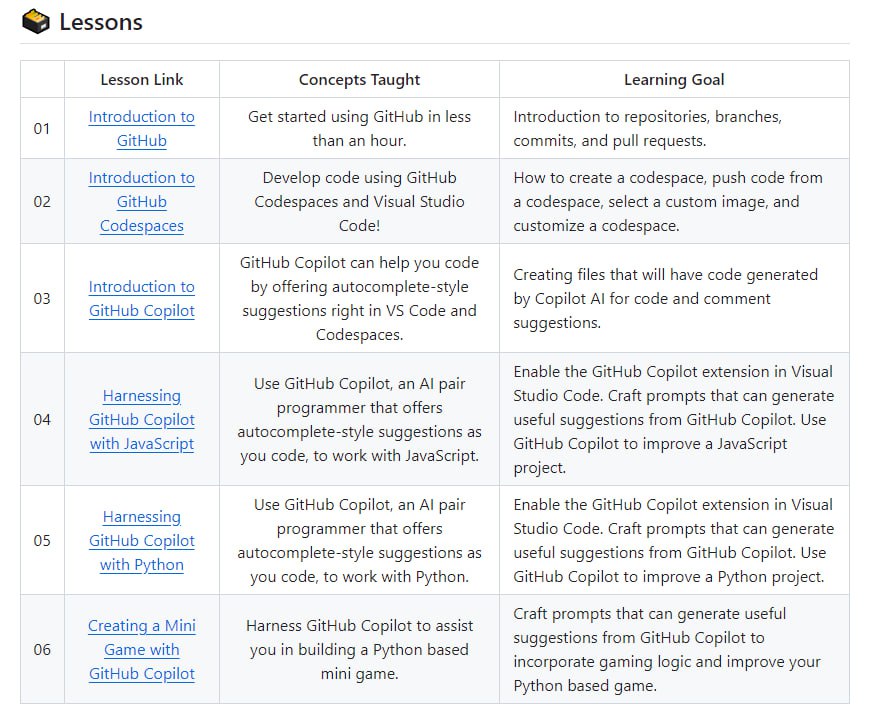Click lesson number 03 cell
Viewport: 870px width, 718px height.
(42, 299)
